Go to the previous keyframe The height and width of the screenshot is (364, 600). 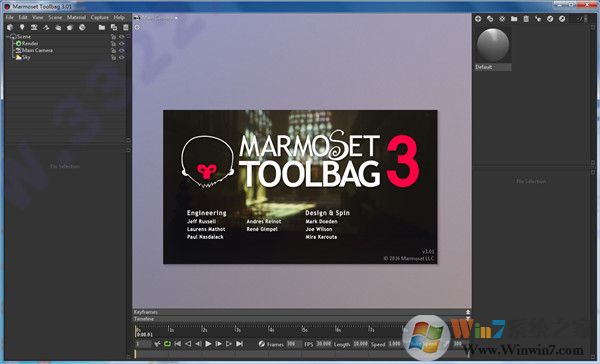(x=188, y=344)
